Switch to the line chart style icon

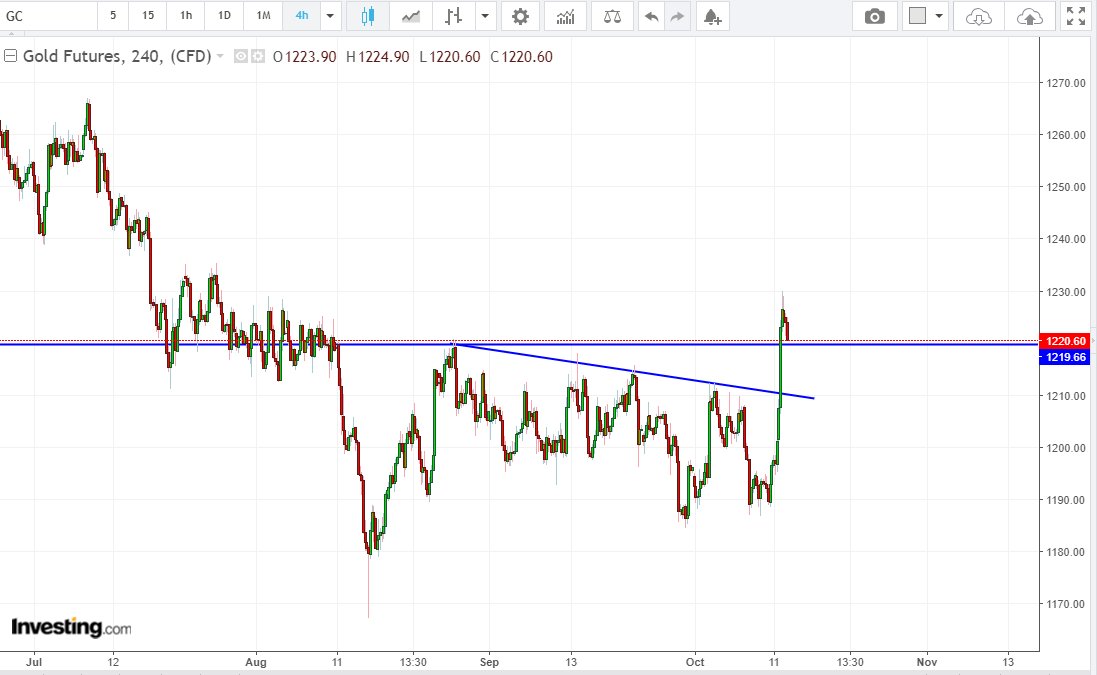411,16
